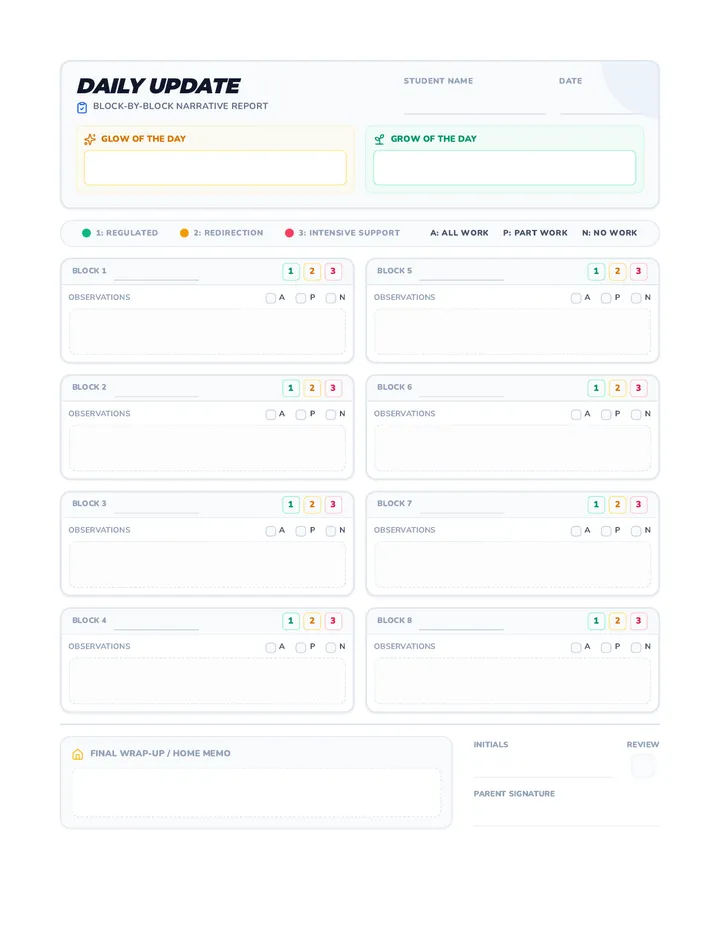Click the 'A: ALL WORK' legend text
This screenshot has height=932, width=720.
click(x=459, y=233)
